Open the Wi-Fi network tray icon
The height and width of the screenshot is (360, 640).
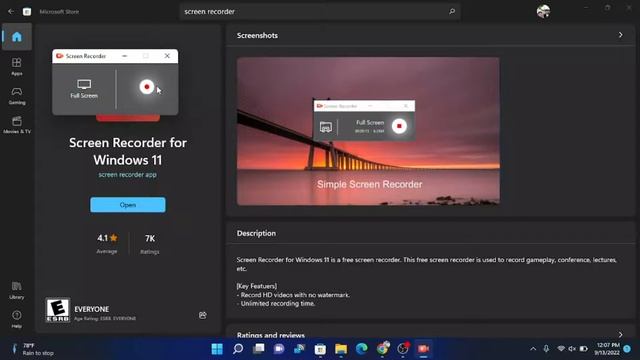point(561,349)
